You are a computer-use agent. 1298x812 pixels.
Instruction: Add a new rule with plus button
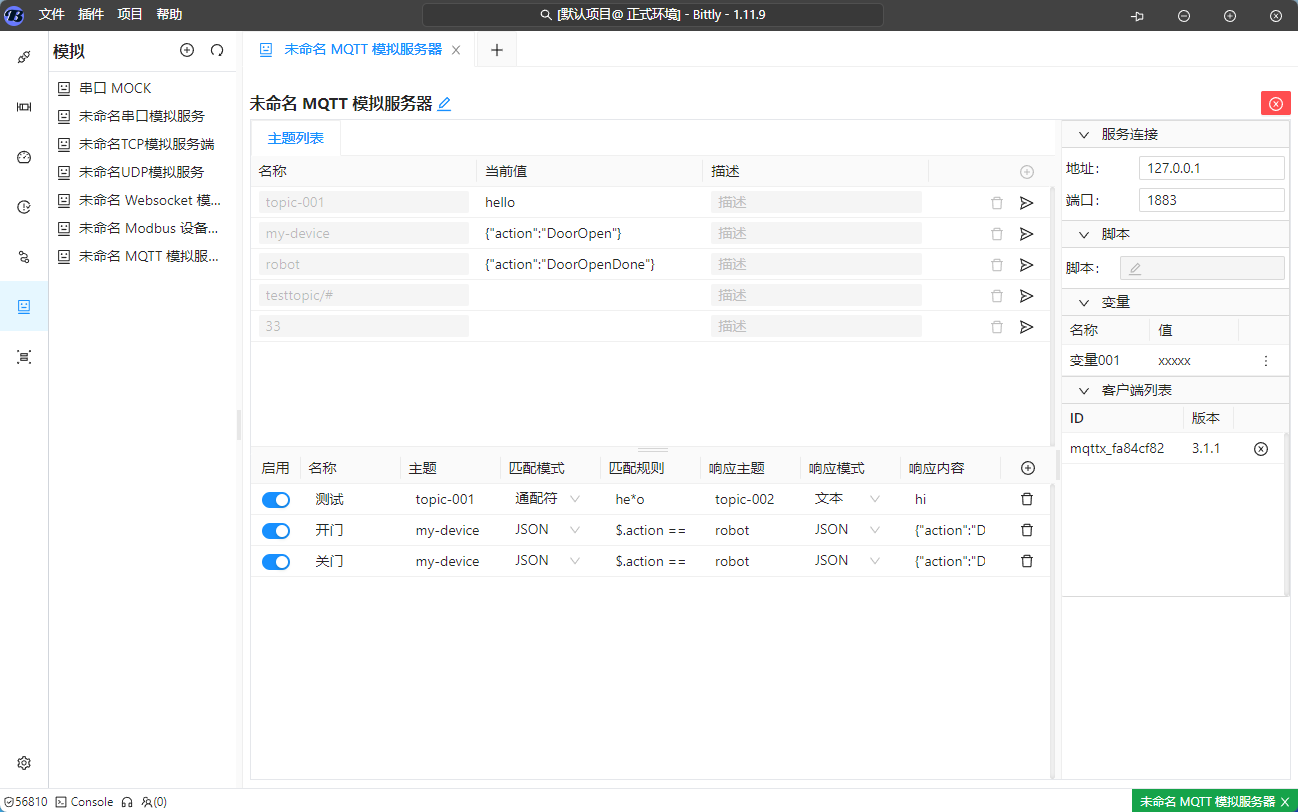[x=1026, y=467]
